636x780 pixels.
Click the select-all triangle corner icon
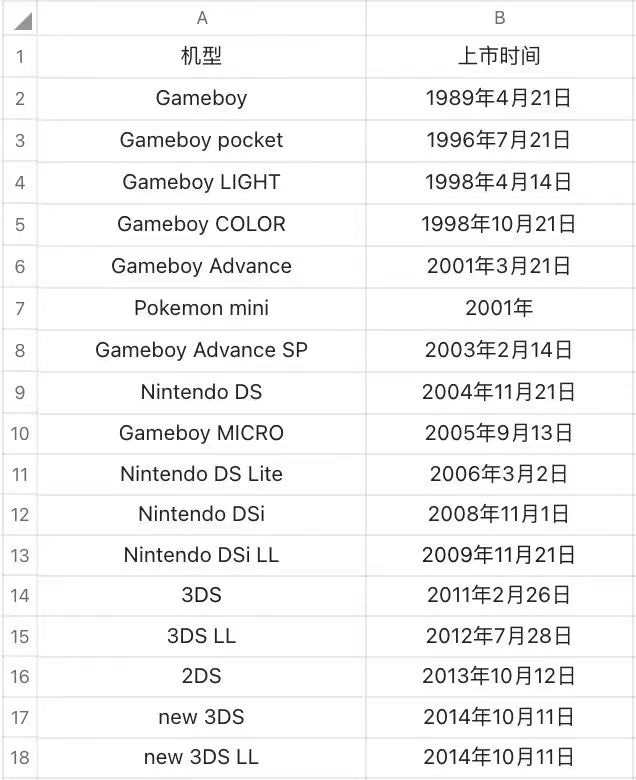point(22,21)
